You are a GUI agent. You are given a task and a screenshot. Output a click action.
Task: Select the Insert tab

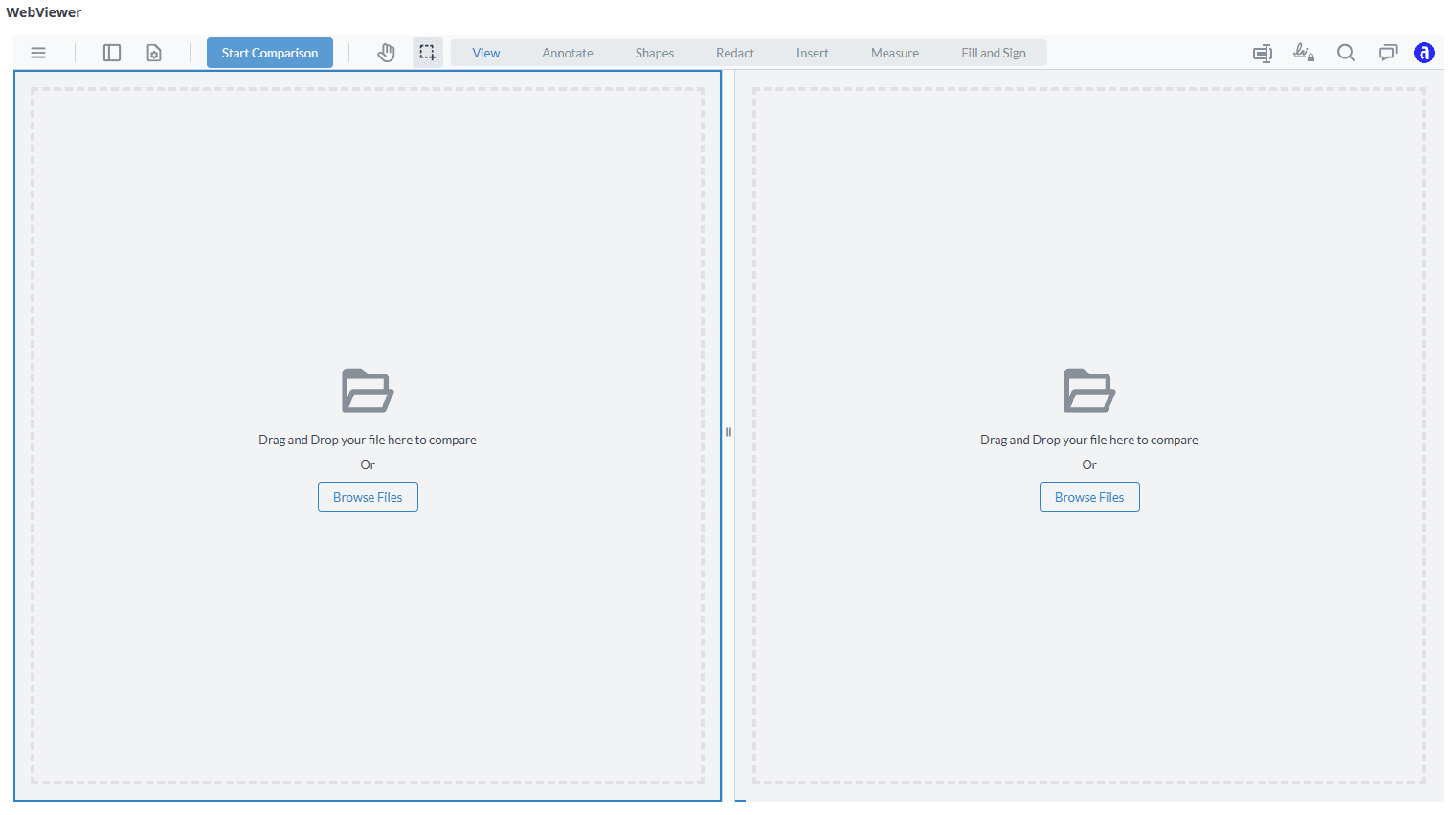coord(812,53)
